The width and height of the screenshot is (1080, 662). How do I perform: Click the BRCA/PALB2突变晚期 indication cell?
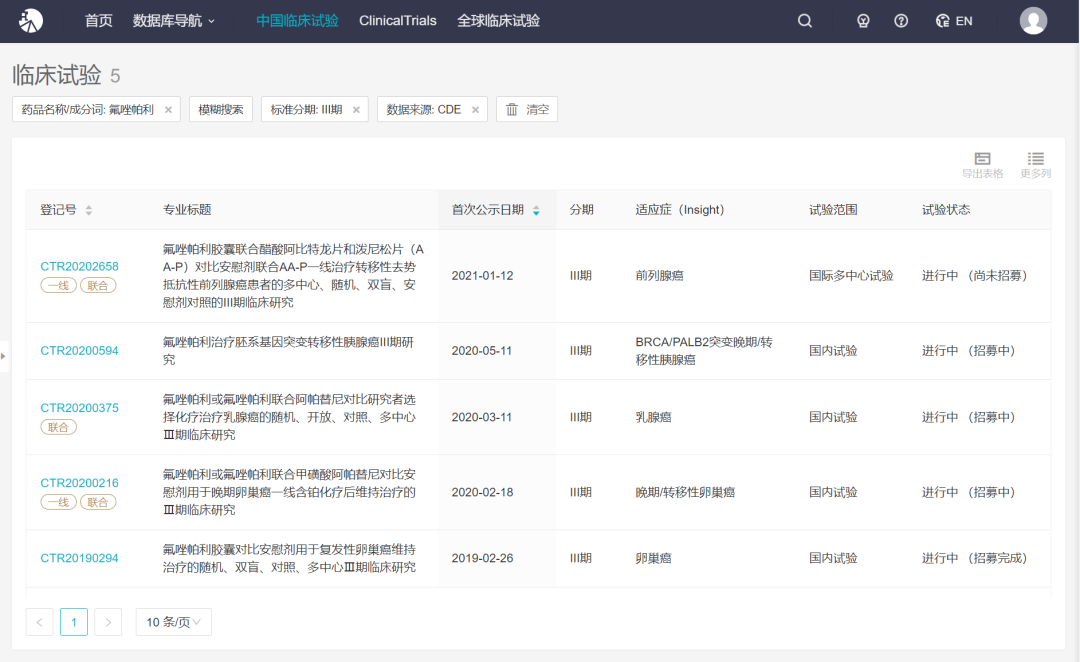704,351
